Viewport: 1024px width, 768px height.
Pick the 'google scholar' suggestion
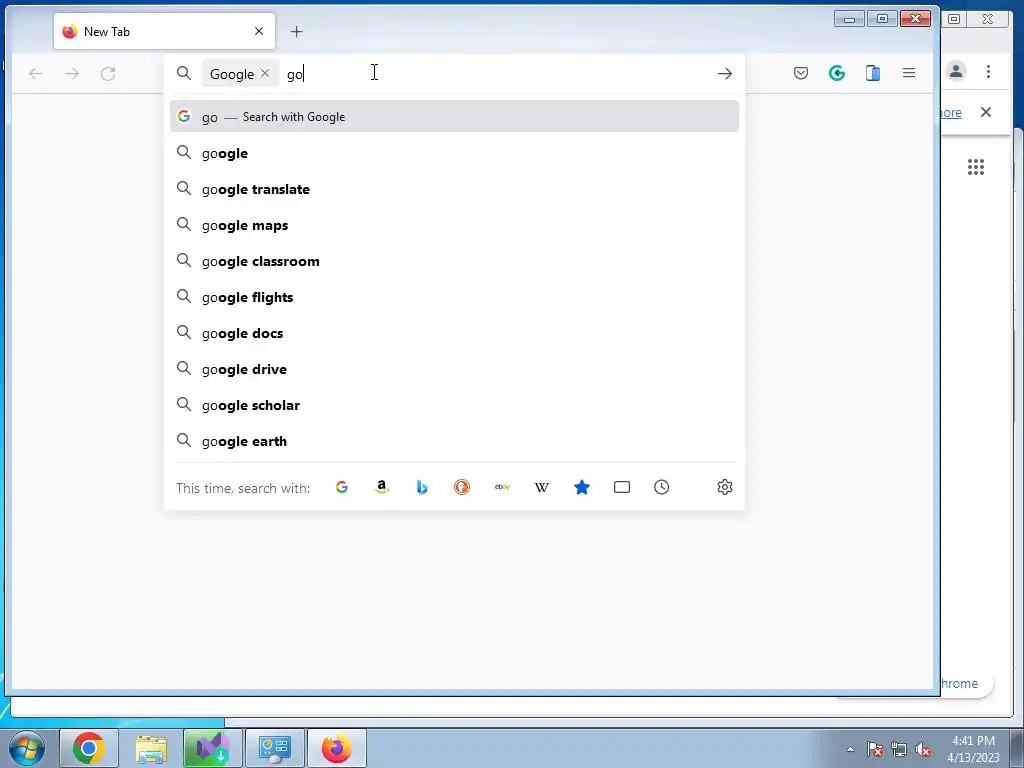(x=454, y=404)
